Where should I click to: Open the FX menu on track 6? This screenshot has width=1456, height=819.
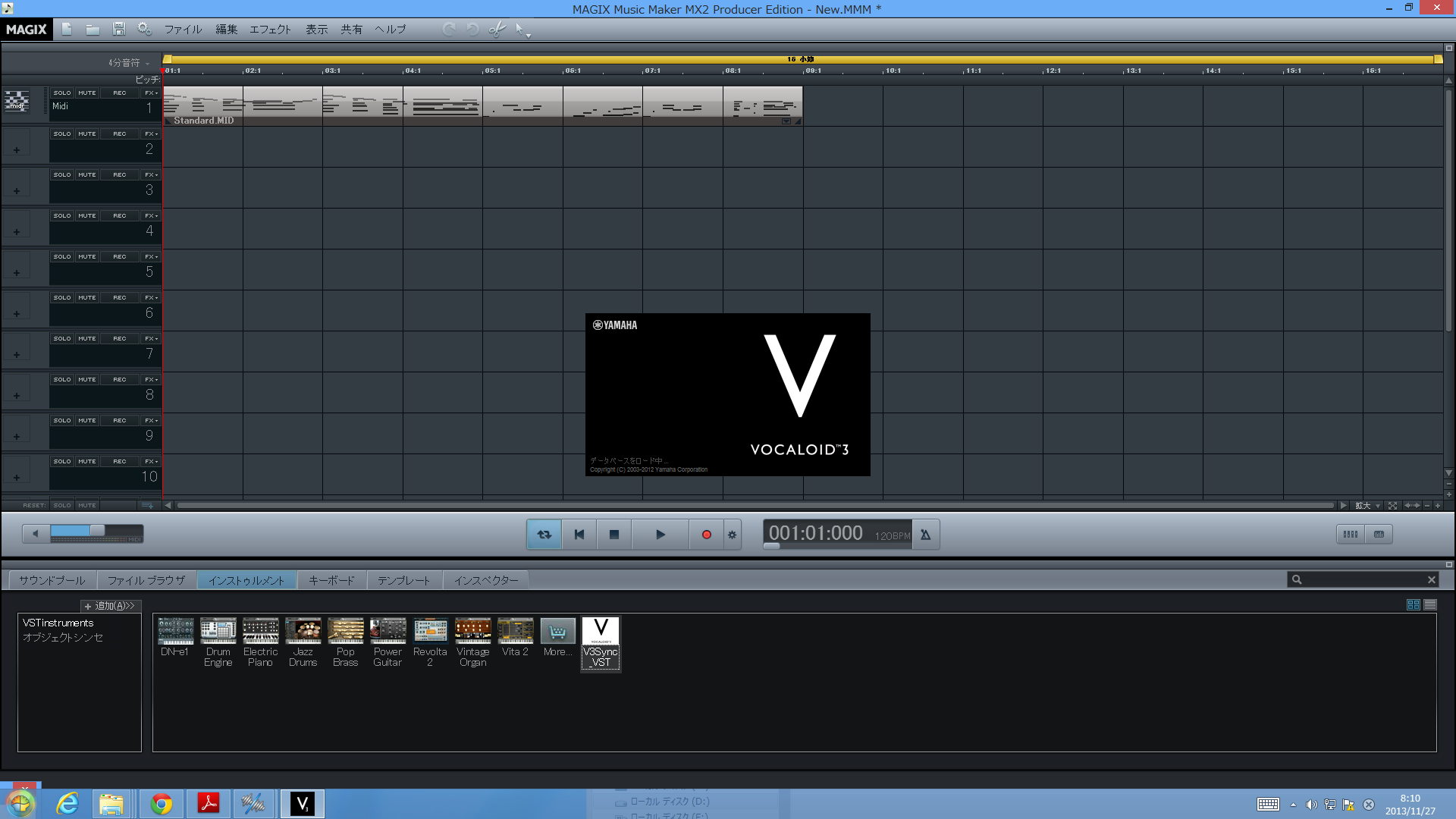pyautogui.click(x=151, y=297)
